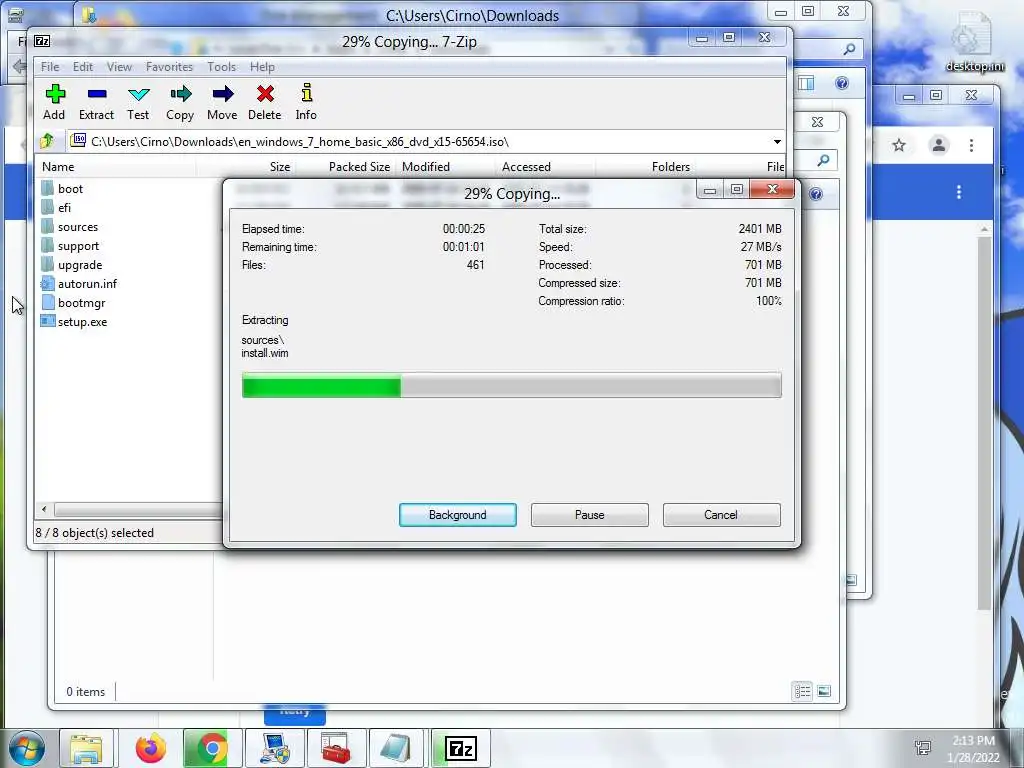Switch to Chrome in the taskbar
Viewport: 1024px width, 768px height.
point(212,748)
